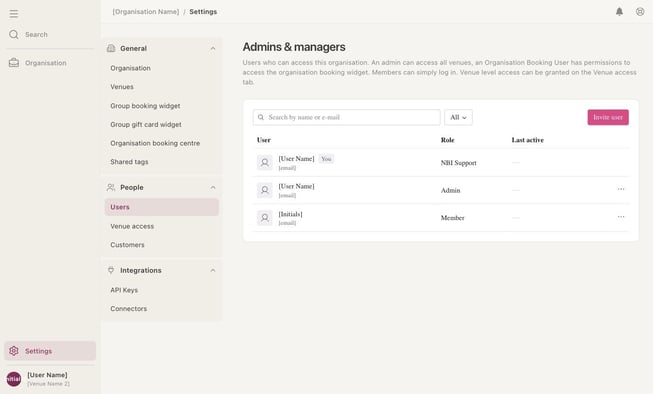Click Settings in the left sidebar
Screen dimensions: 653x394
point(50,351)
